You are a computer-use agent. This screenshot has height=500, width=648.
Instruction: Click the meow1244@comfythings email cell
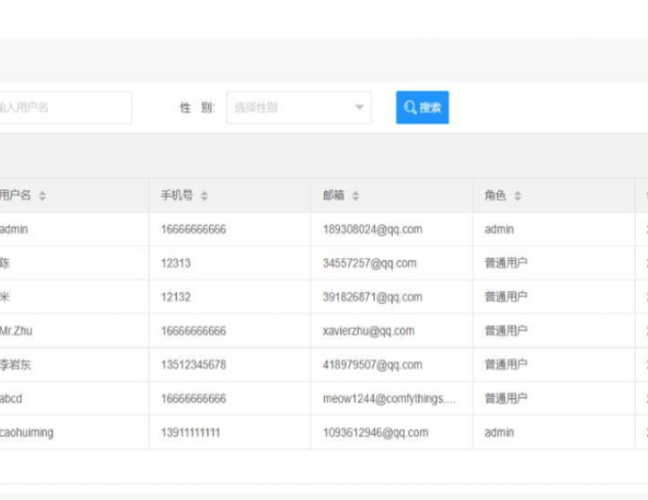point(388,399)
